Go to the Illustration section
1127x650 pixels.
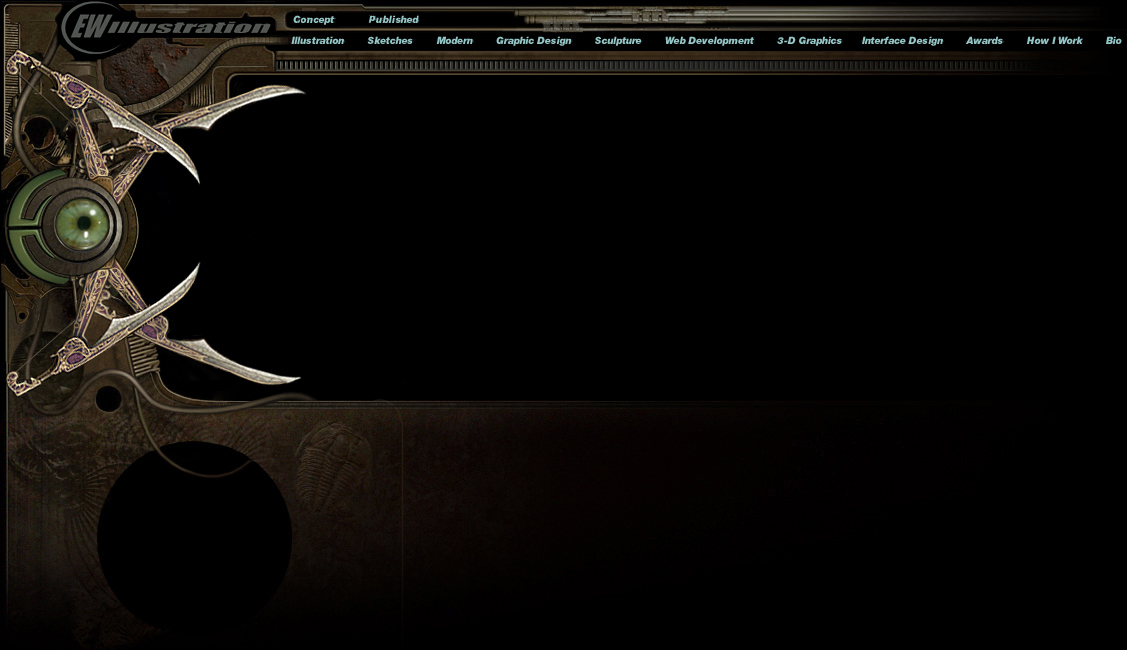(318, 41)
